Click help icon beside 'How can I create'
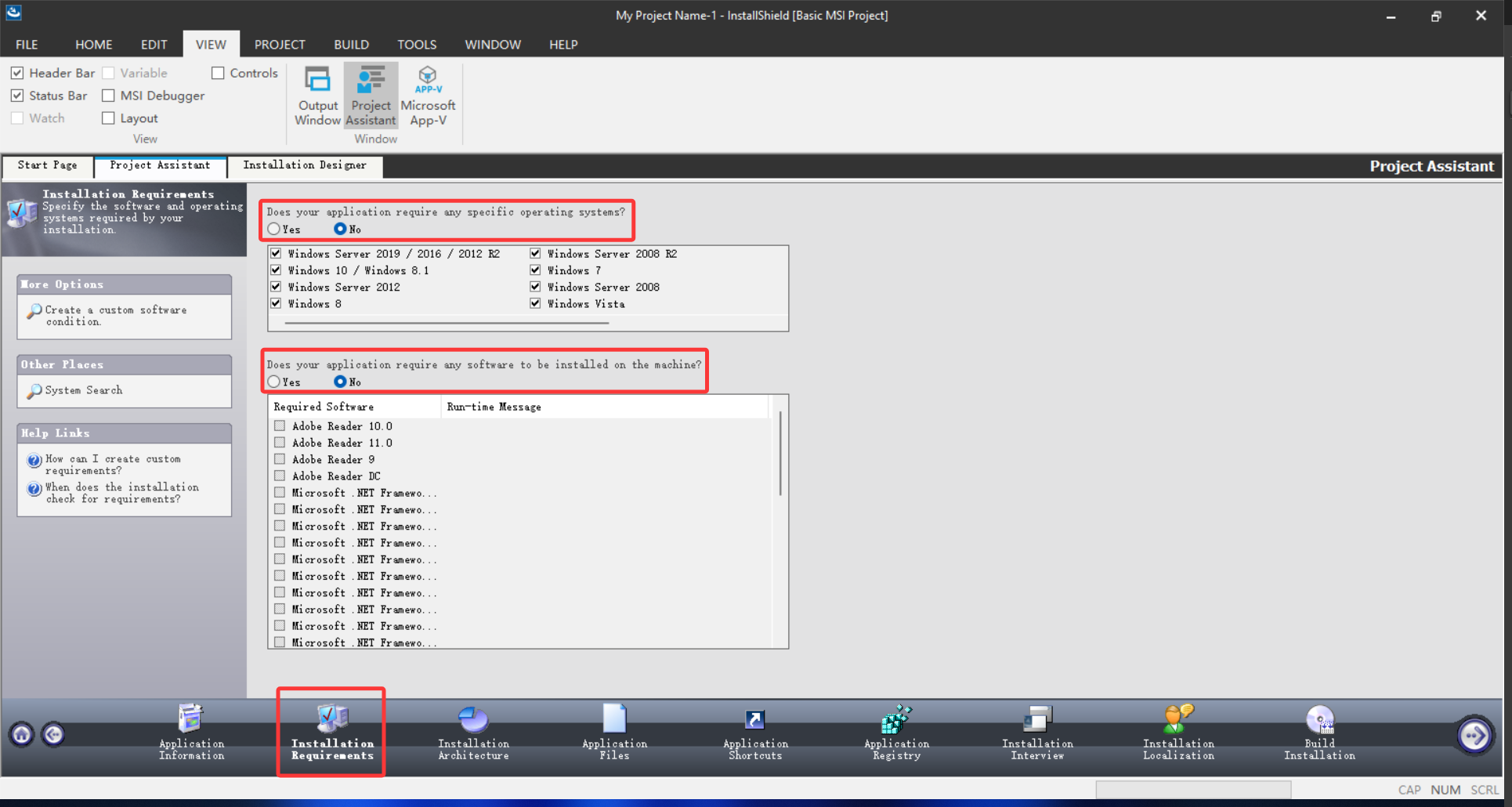Screen dimensions: 1512x807 34,461
